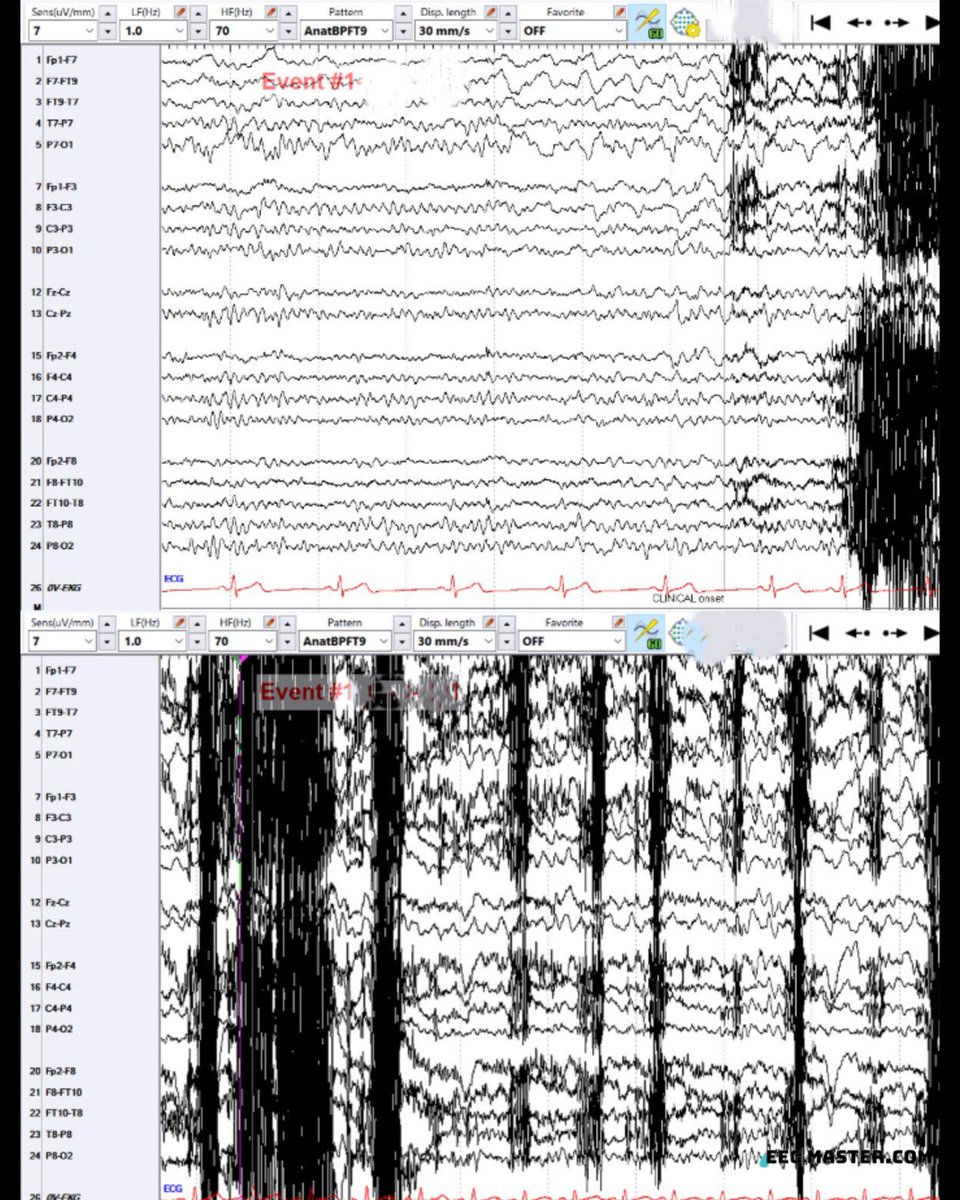The image size is (960, 1200).
Task: Increase sensitivity with Sens up arrow, upper window
Action: tap(108, 12)
